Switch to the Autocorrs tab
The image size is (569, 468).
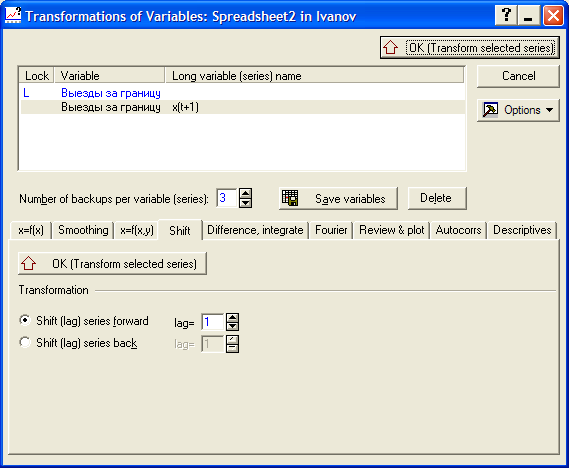tap(458, 230)
